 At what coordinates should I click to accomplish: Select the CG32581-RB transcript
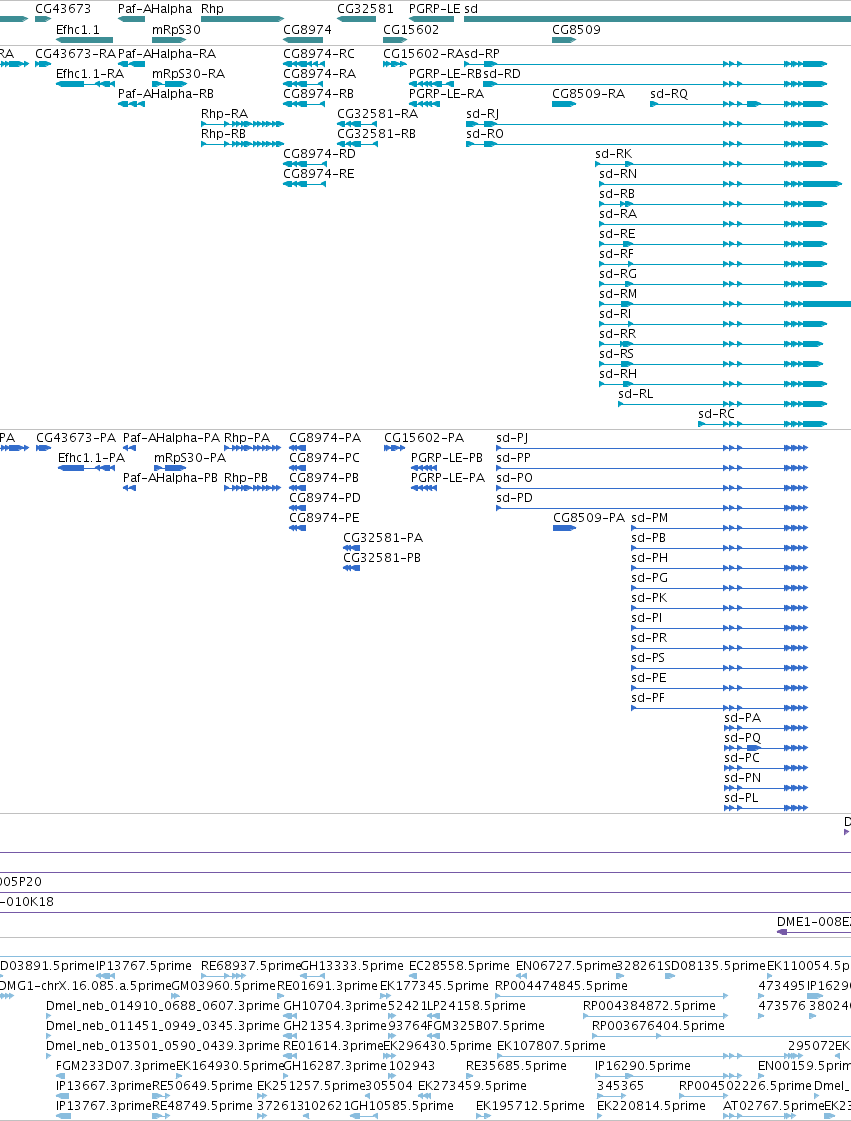click(x=356, y=144)
